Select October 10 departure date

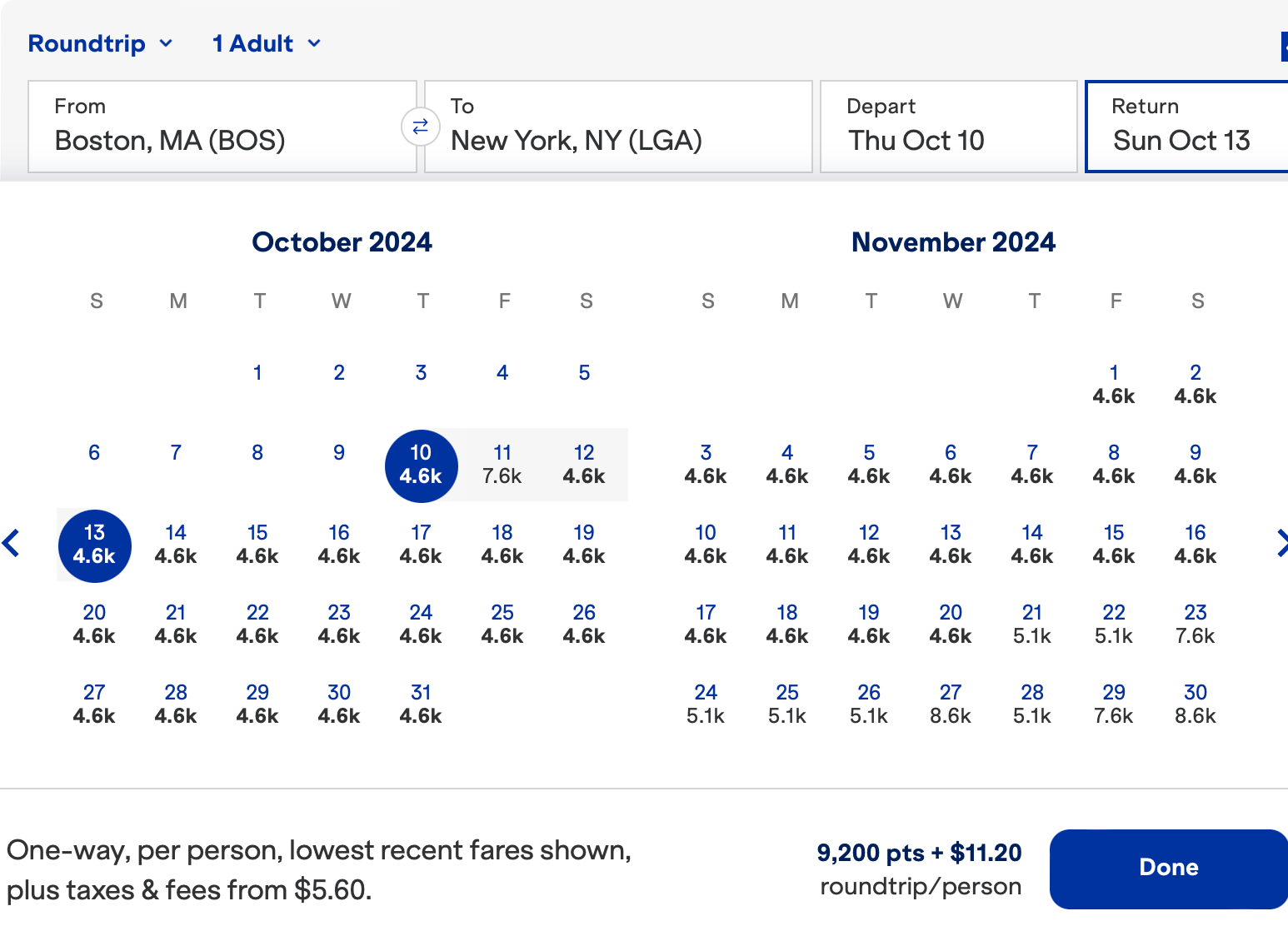(x=421, y=464)
